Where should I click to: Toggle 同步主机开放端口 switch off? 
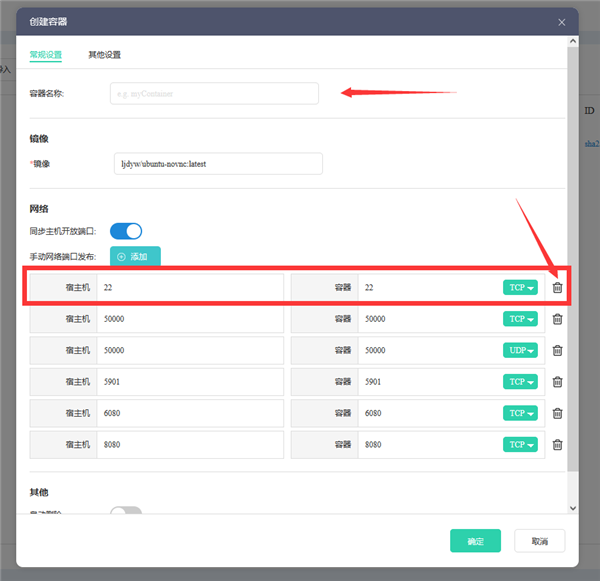click(126, 231)
